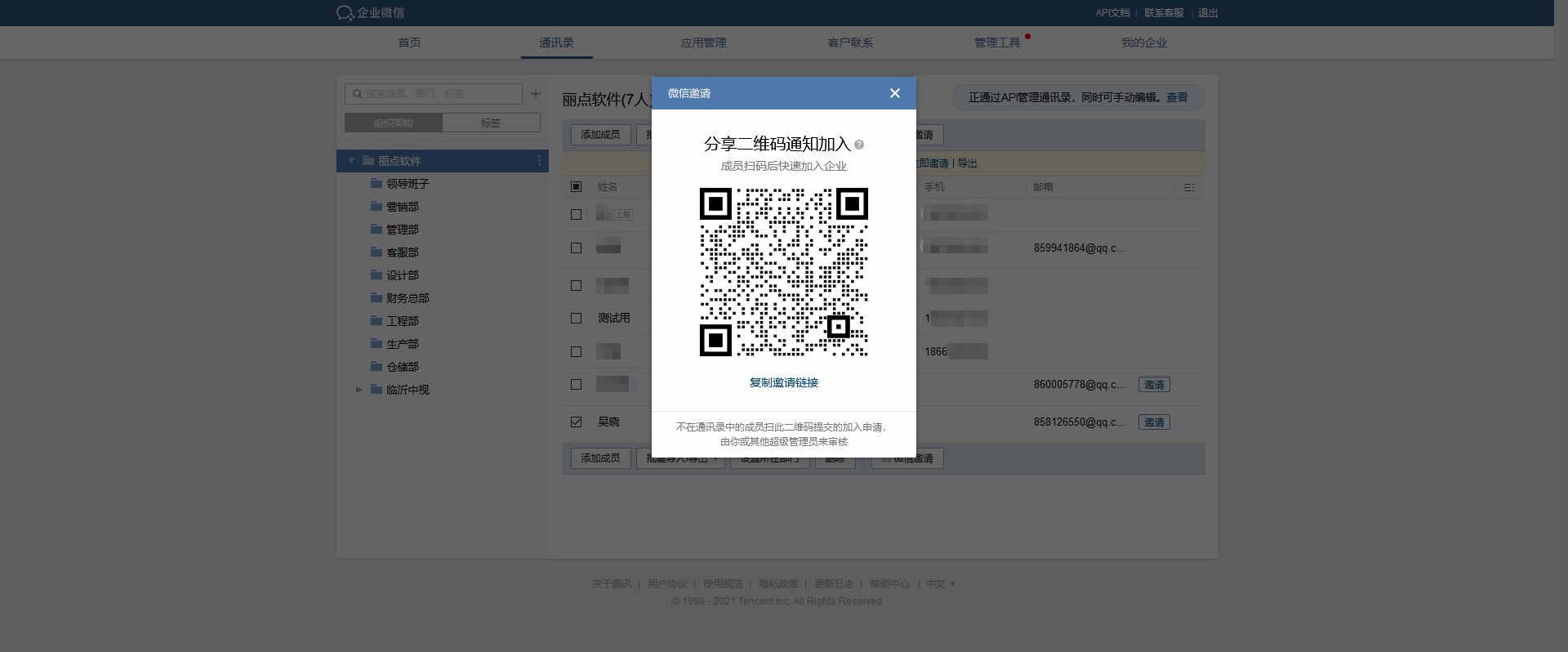Open the 我的企业 tab

(1145, 42)
